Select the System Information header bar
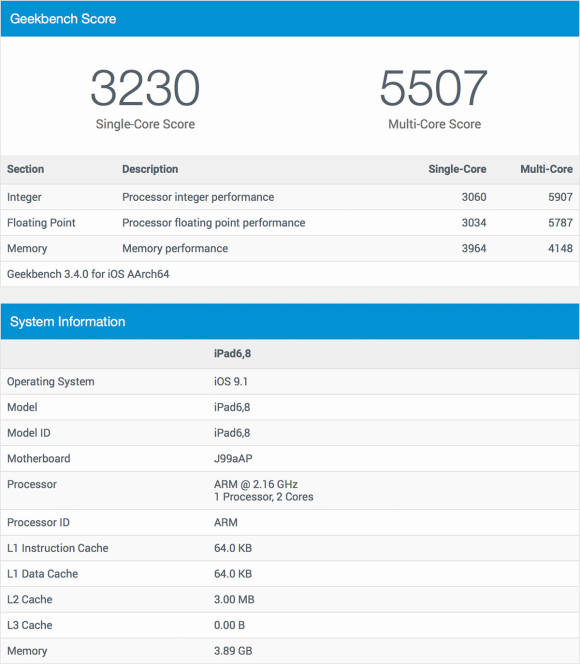The width and height of the screenshot is (580, 664). 290,321
